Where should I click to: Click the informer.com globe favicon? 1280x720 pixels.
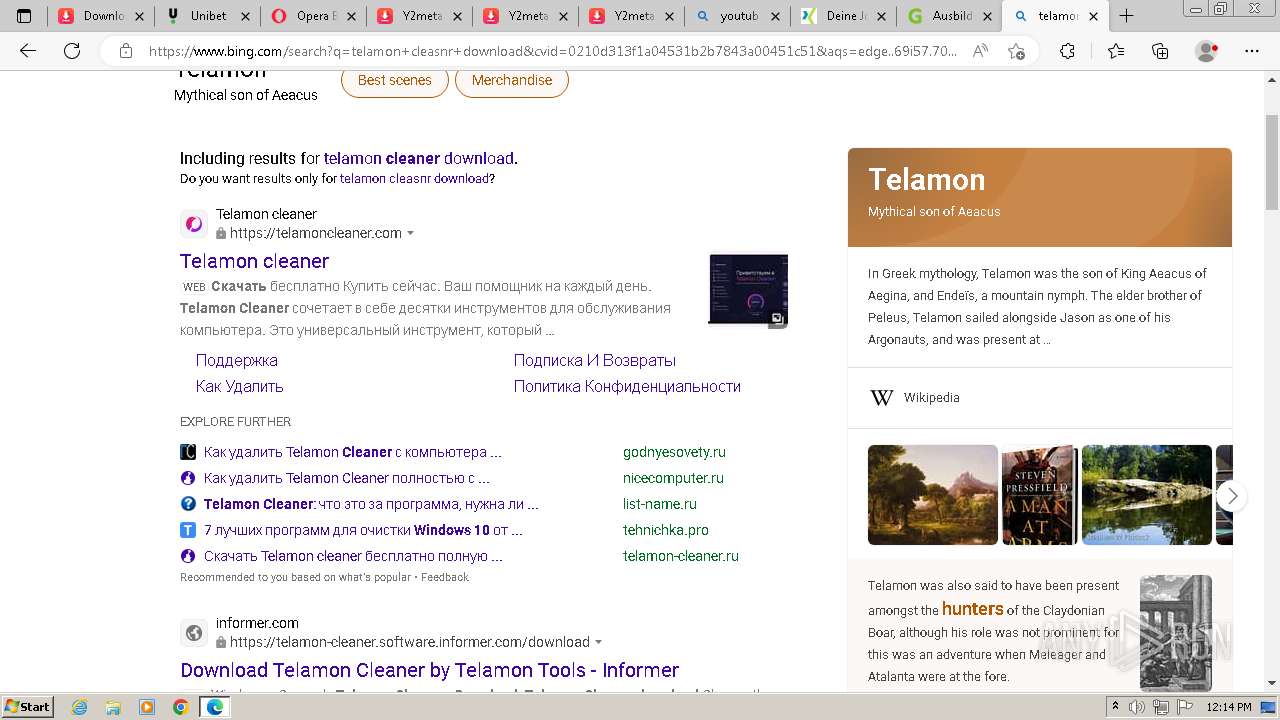(x=194, y=633)
